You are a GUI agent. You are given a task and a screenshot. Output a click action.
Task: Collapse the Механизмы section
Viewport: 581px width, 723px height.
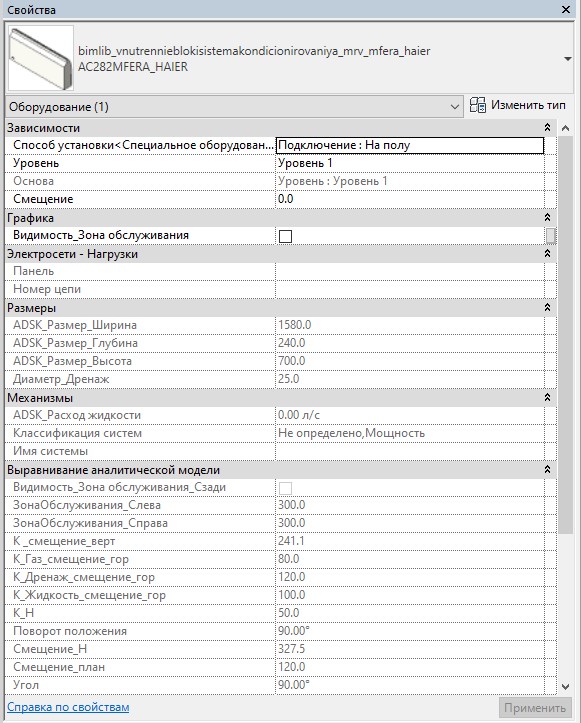coord(547,397)
